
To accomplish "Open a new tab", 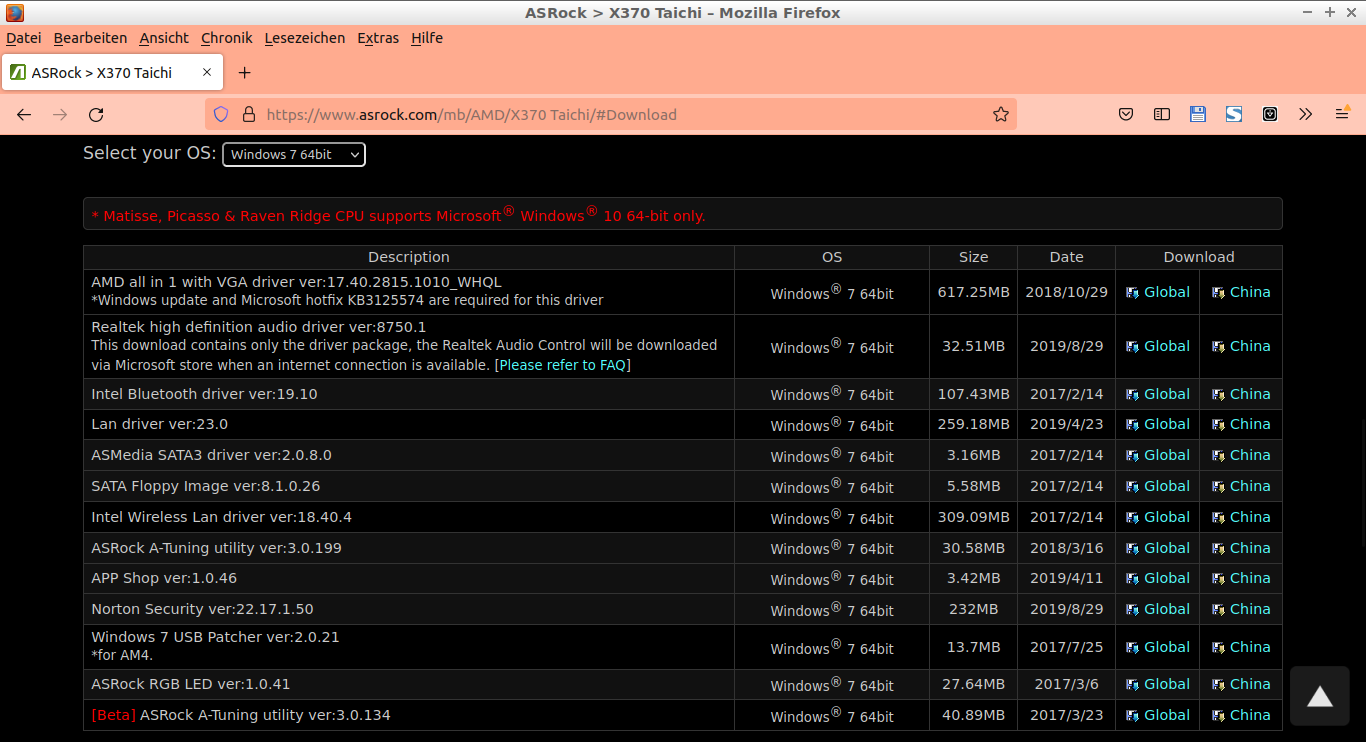I will (x=244, y=73).
